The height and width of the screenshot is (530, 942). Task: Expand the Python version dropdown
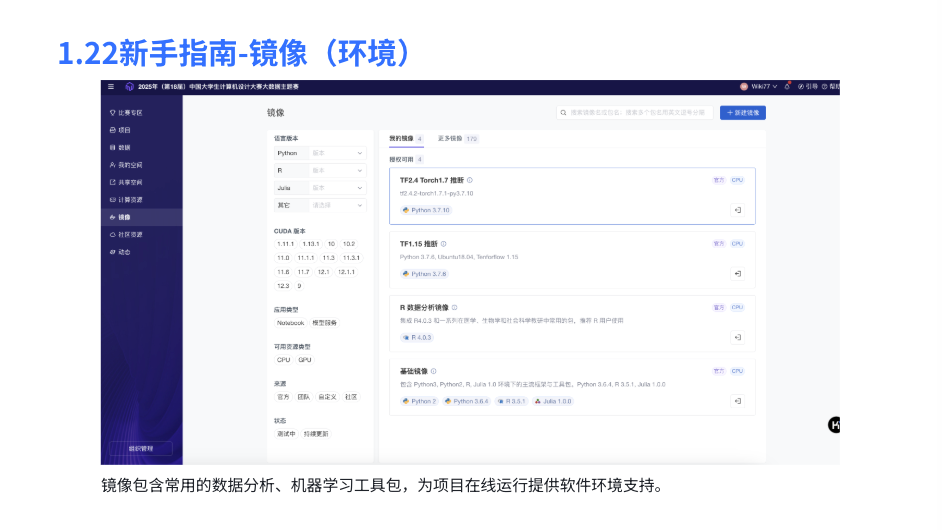[x=338, y=153]
